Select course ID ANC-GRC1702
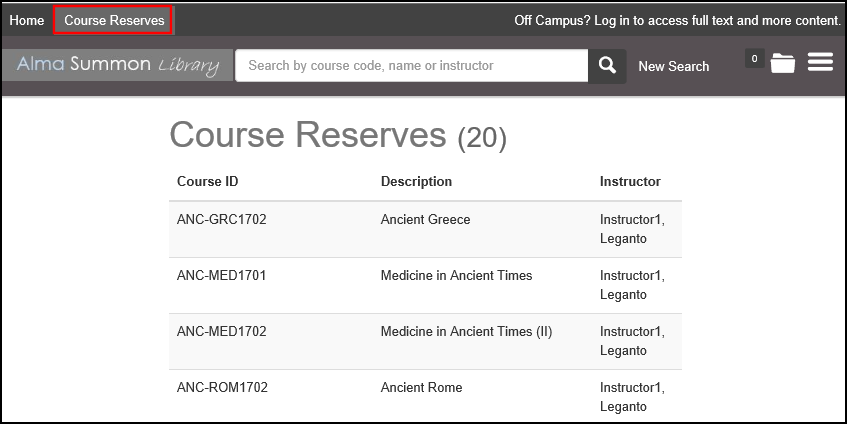The image size is (847, 424). click(221, 219)
